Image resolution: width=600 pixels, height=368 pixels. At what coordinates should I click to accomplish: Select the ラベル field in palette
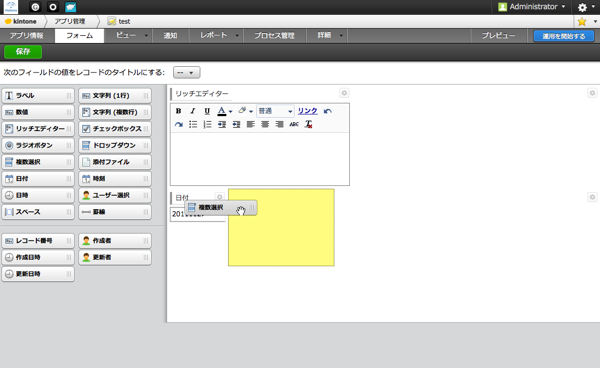pos(38,96)
